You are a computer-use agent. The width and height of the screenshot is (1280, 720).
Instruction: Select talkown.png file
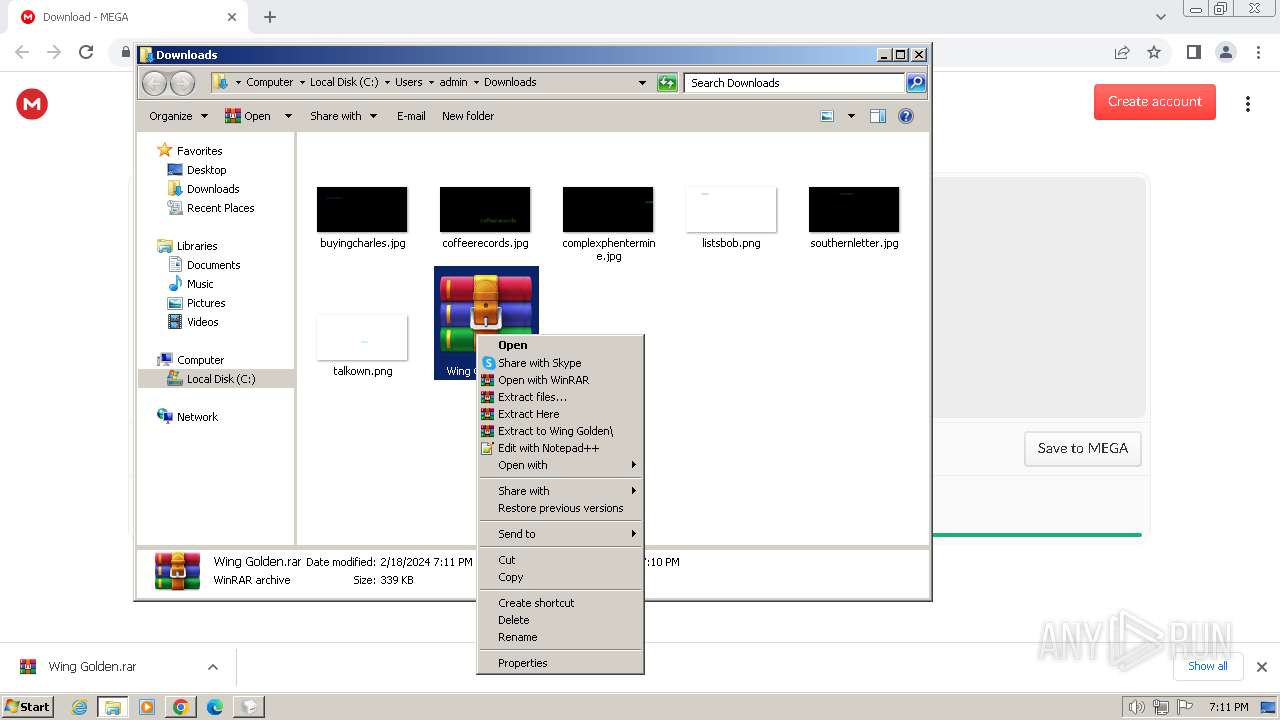362,346
